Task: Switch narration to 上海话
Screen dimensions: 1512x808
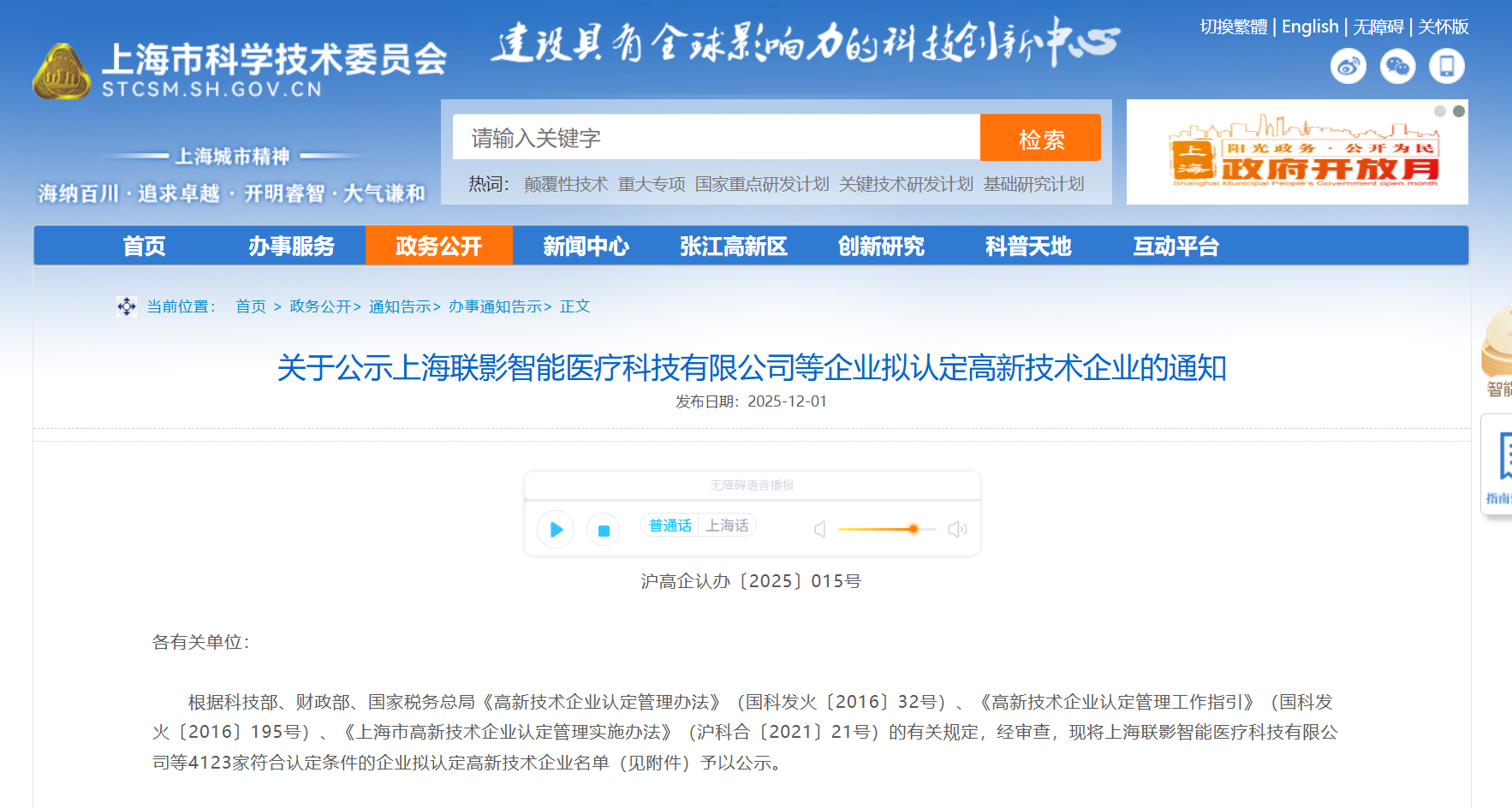Action: [727, 526]
